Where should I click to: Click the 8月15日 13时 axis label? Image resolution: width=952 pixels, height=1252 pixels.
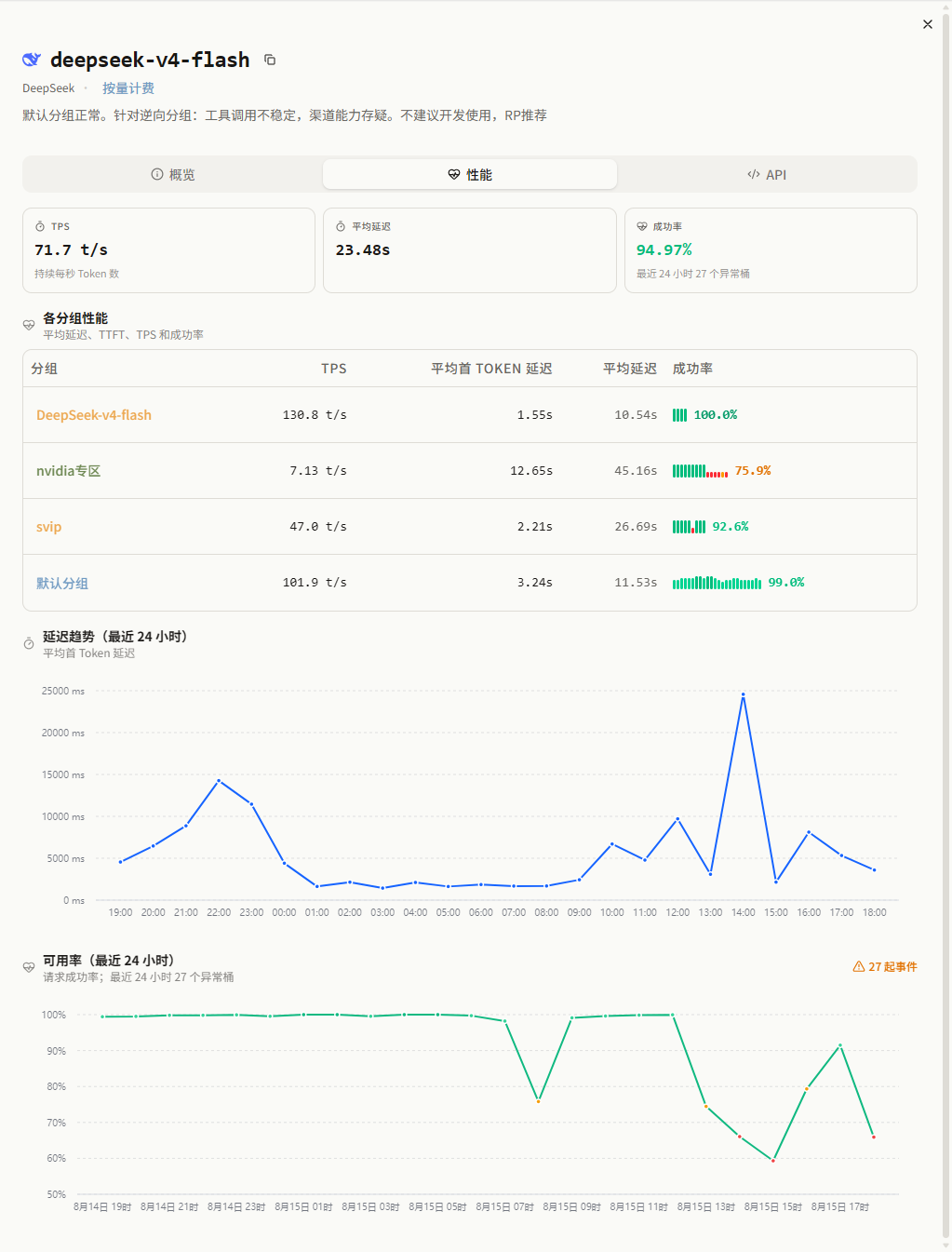705,1206
